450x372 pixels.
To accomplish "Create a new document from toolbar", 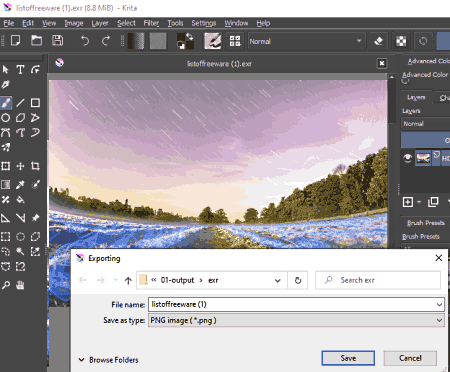I will click(x=15, y=41).
